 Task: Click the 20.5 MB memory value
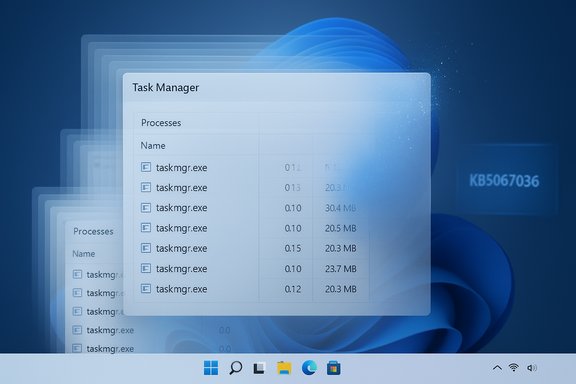[x=341, y=229]
